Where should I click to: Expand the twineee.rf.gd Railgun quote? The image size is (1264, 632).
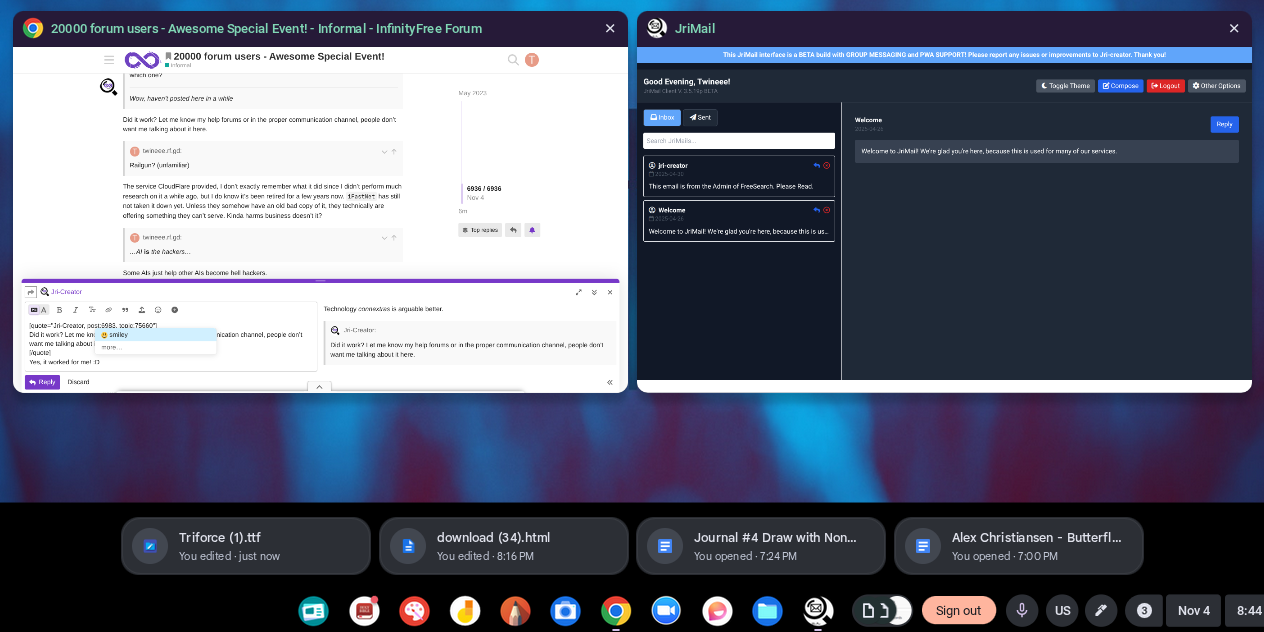384,152
